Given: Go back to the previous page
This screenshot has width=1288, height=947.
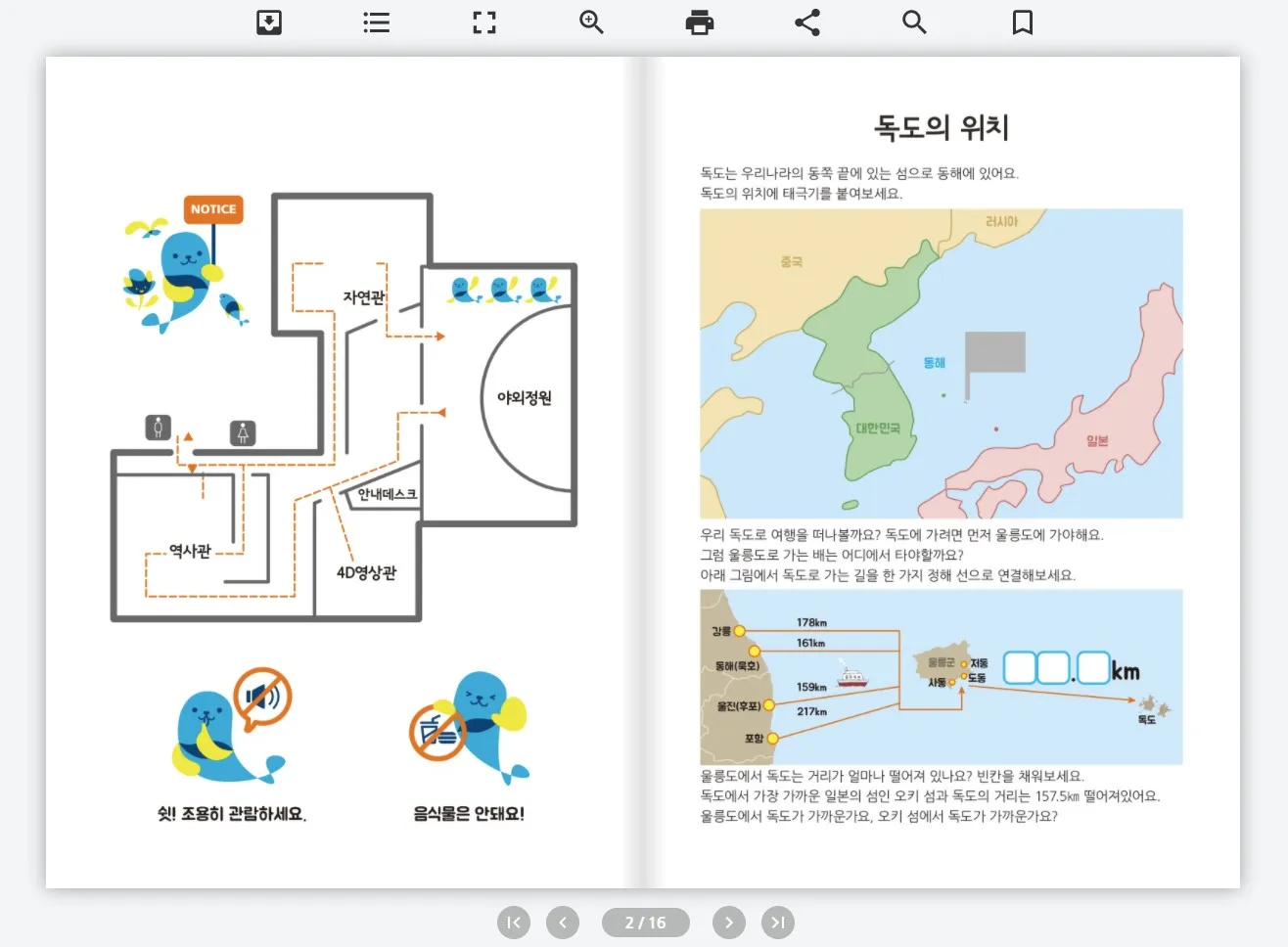Looking at the screenshot, I should click(563, 922).
